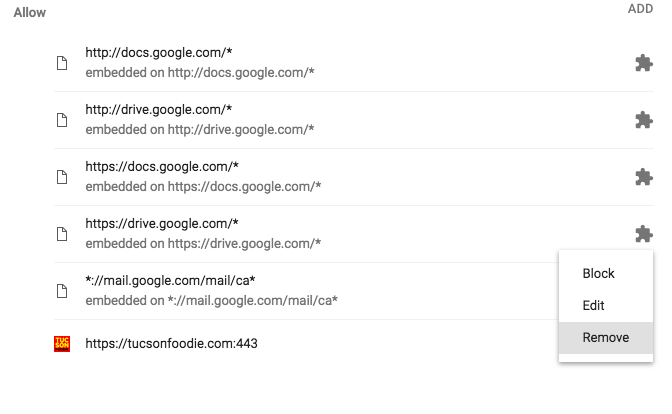
Task: Click the extension puzzle icon for https://drive.google.com/*
Action: click(x=644, y=234)
